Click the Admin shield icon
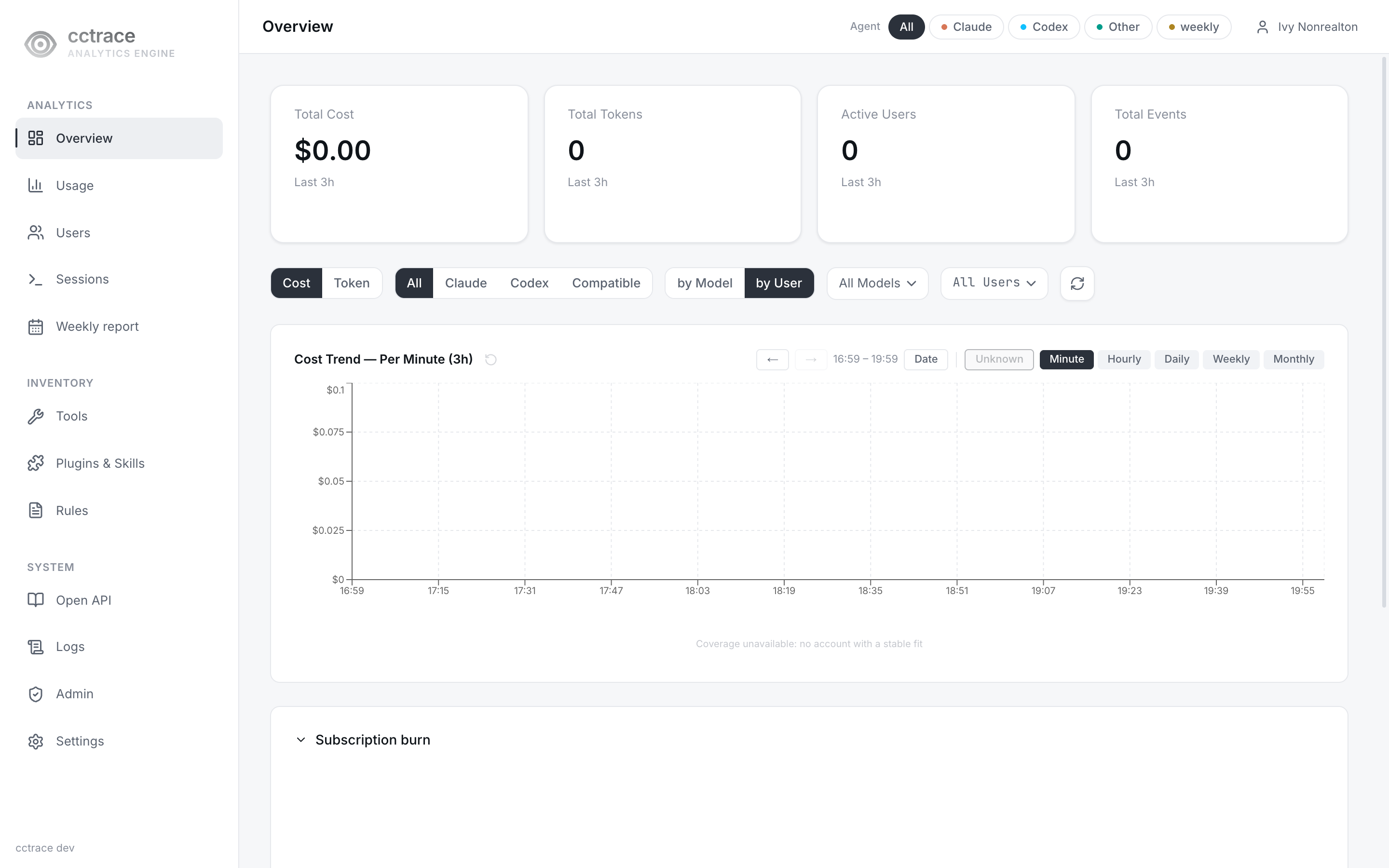This screenshot has height=868, width=1389. (x=36, y=694)
